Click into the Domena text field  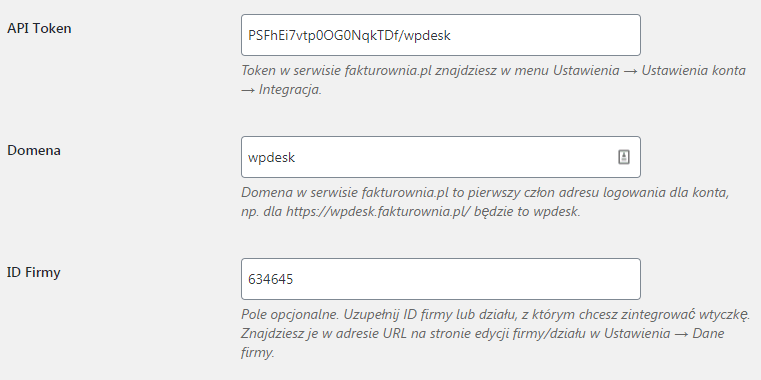(441, 157)
